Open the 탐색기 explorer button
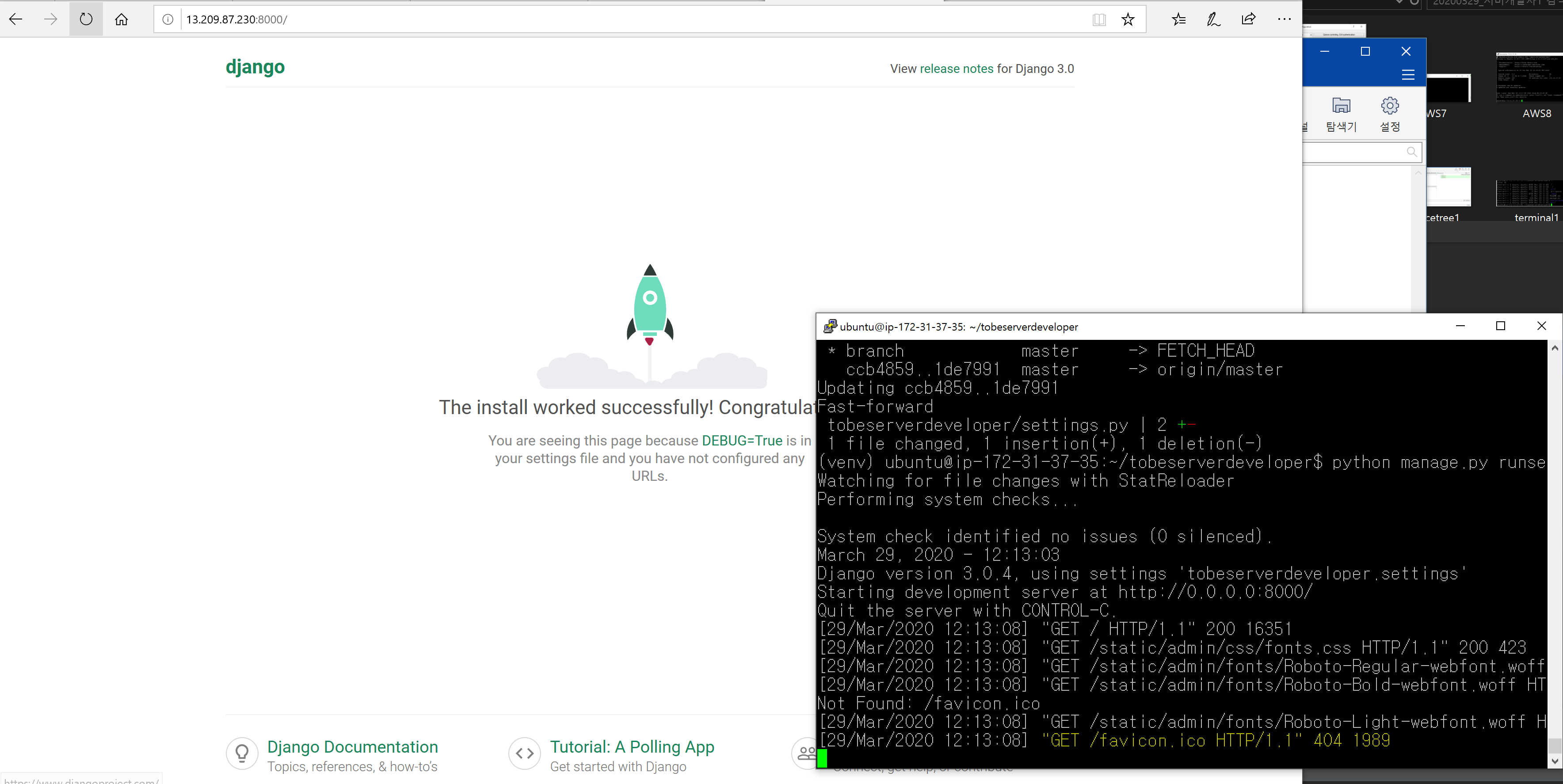Image resolution: width=1563 pixels, height=784 pixels. [x=1341, y=114]
